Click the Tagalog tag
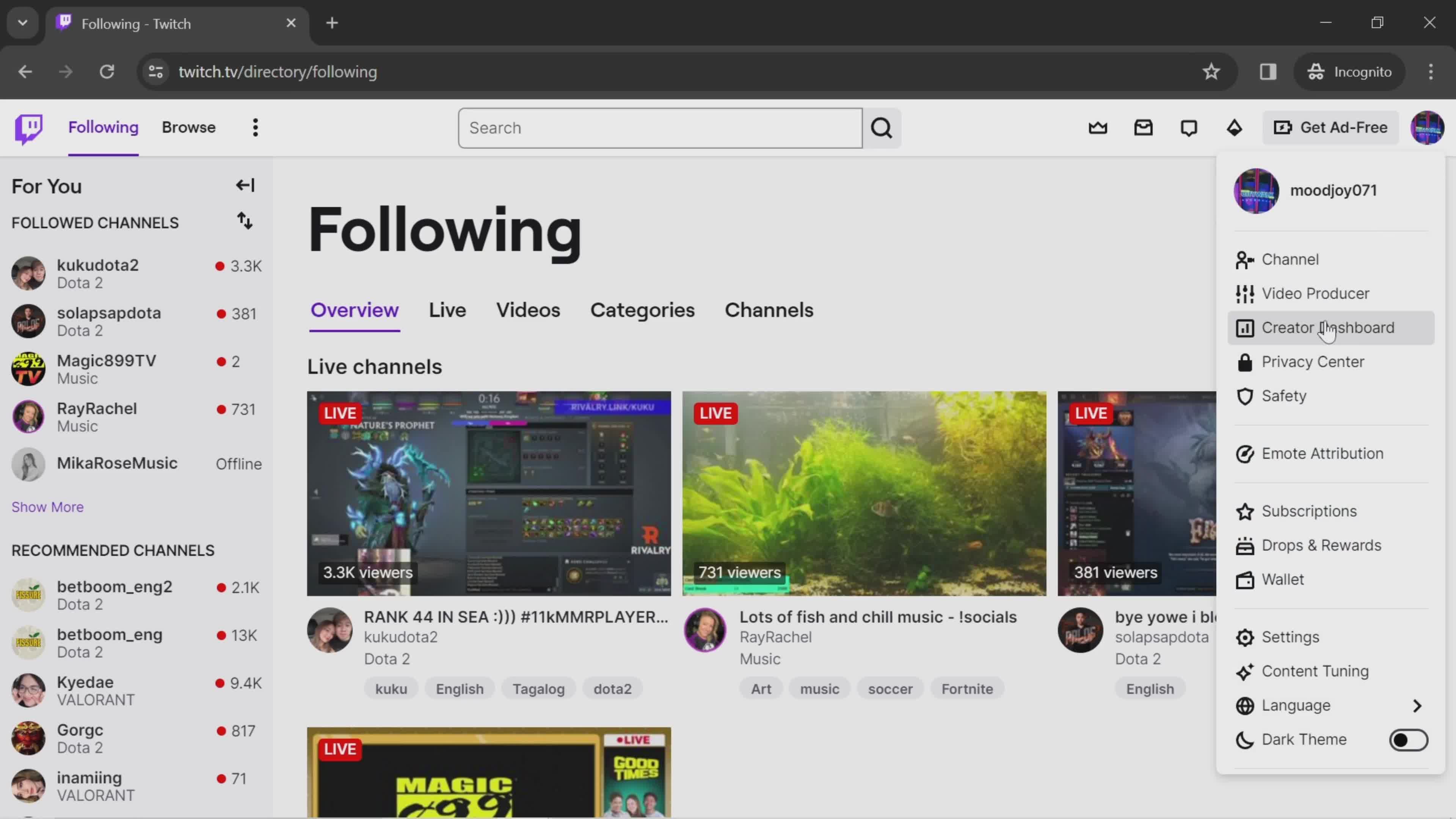 [x=538, y=689]
